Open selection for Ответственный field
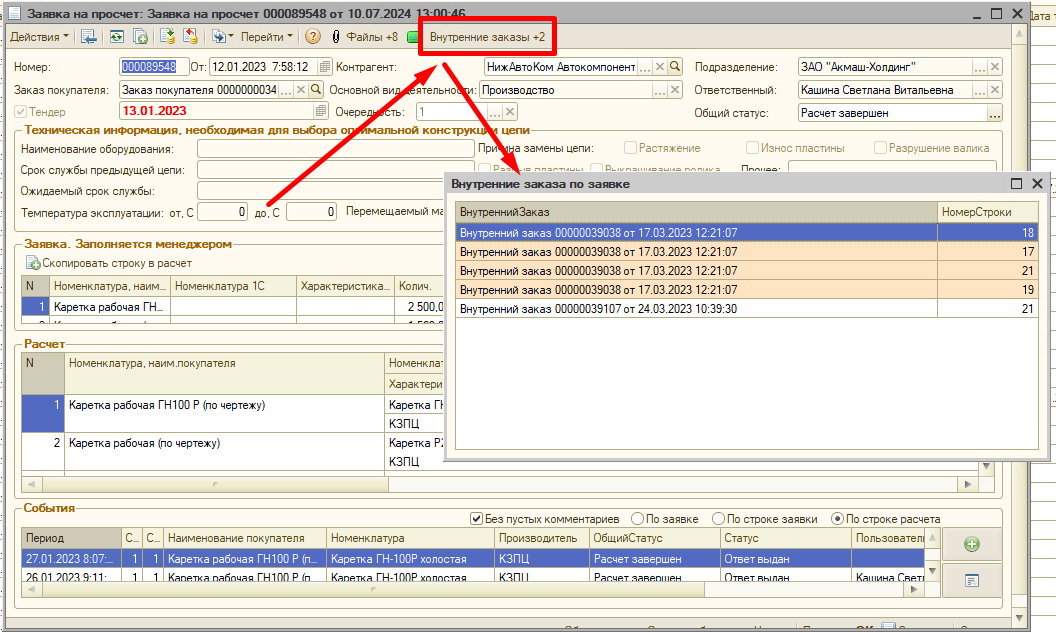 [980, 90]
